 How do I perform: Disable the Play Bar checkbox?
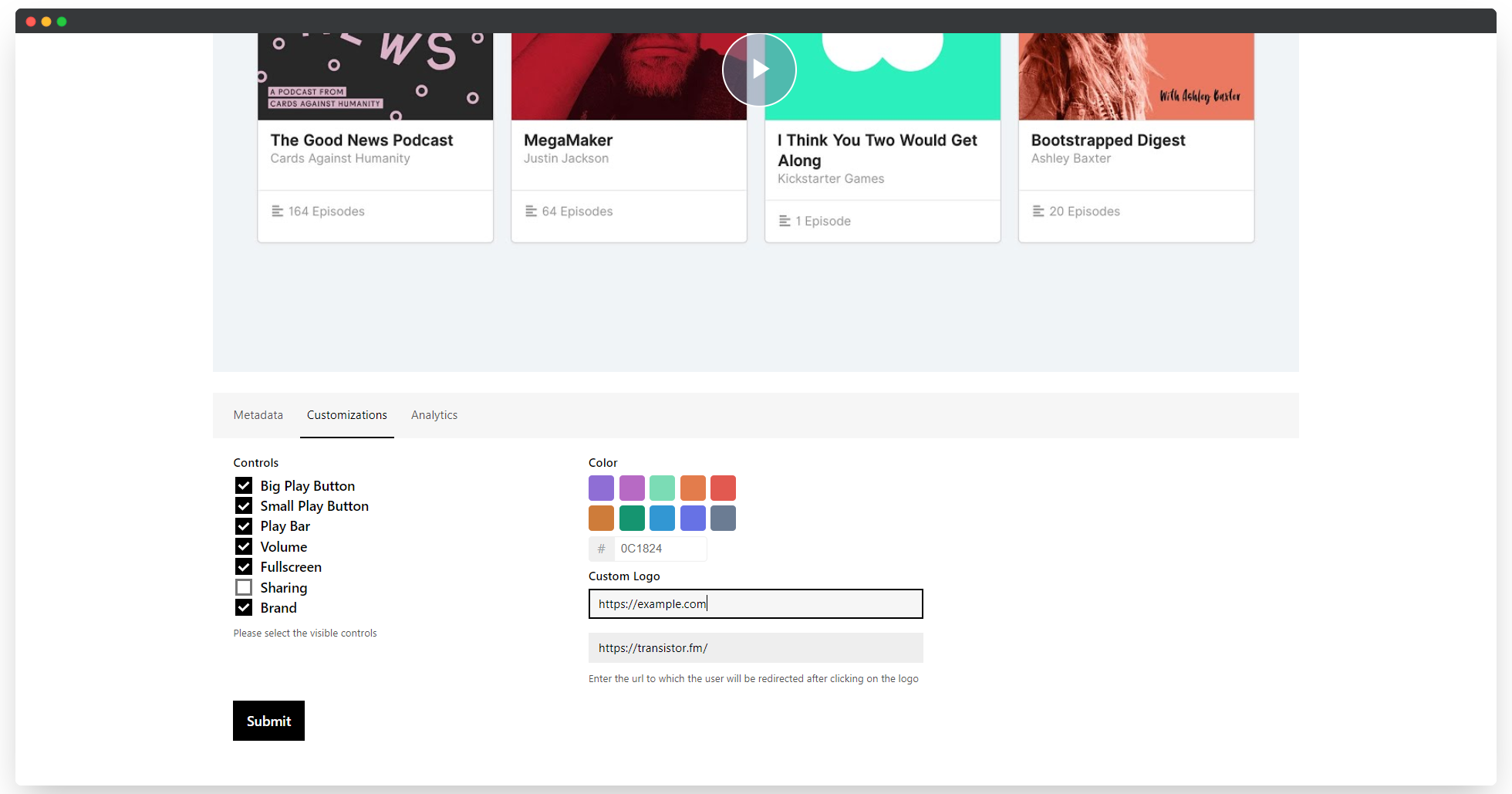click(244, 526)
